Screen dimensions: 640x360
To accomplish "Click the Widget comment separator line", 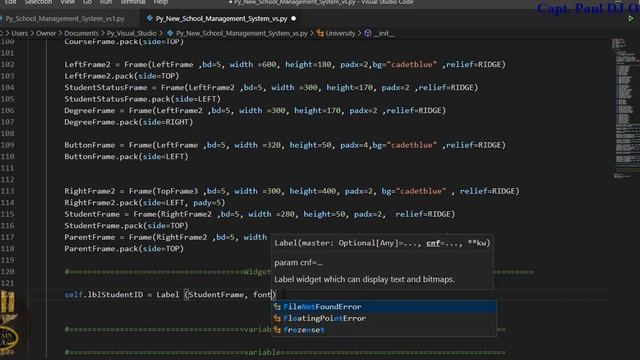I will pos(167,272).
